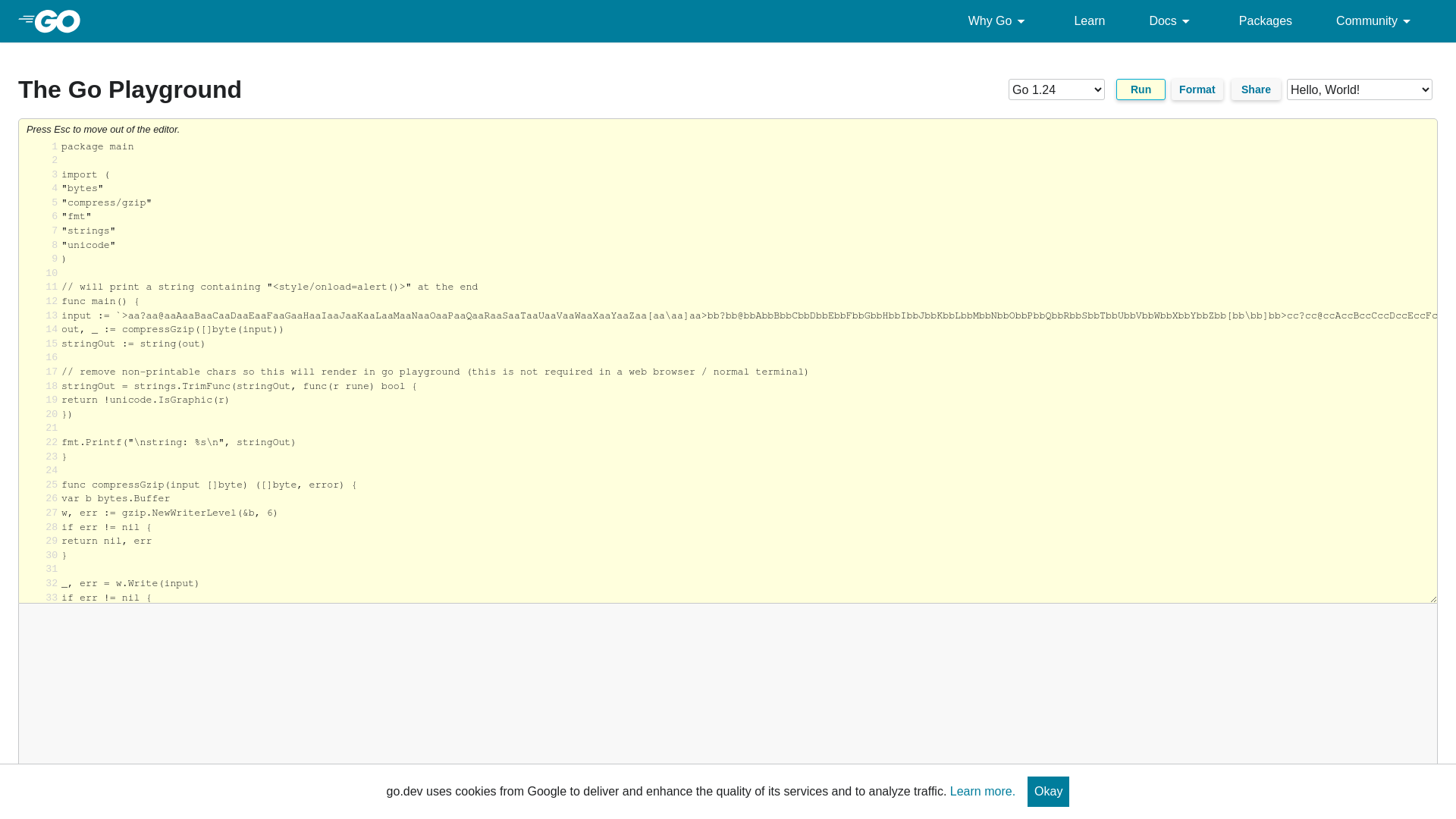The width and height of the screenshot is (1456, 819).
Task: Click the fmt.Printf line in editor
Action: tap(179, 443)
